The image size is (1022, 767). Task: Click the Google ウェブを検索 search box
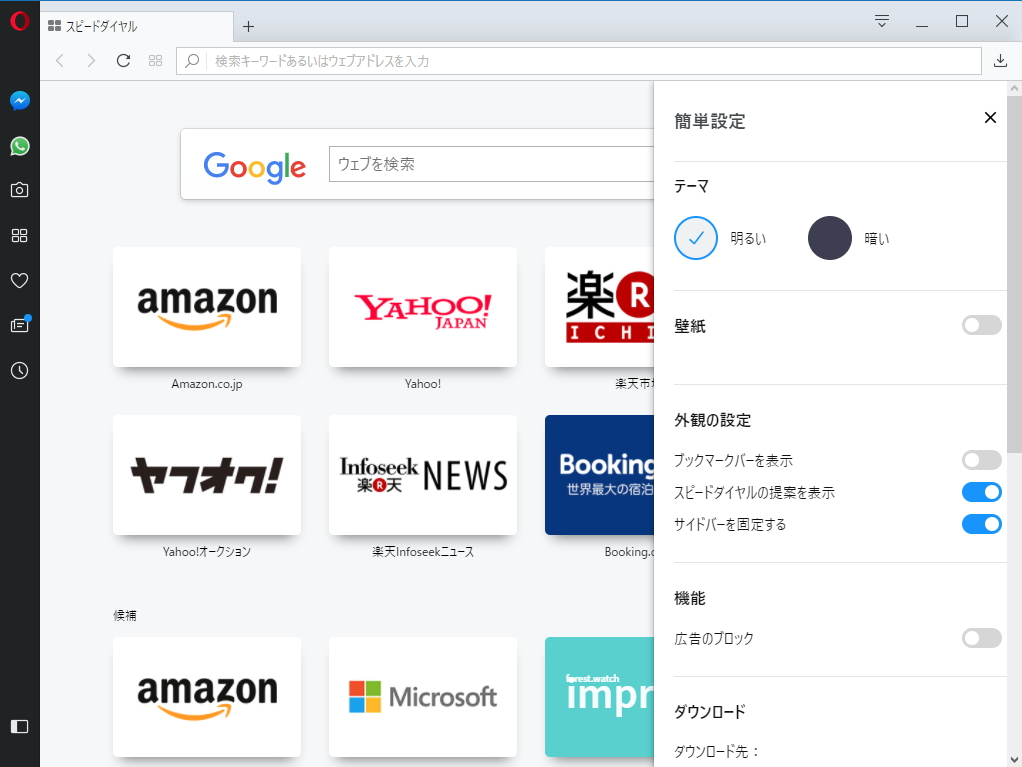coord(491,164)
